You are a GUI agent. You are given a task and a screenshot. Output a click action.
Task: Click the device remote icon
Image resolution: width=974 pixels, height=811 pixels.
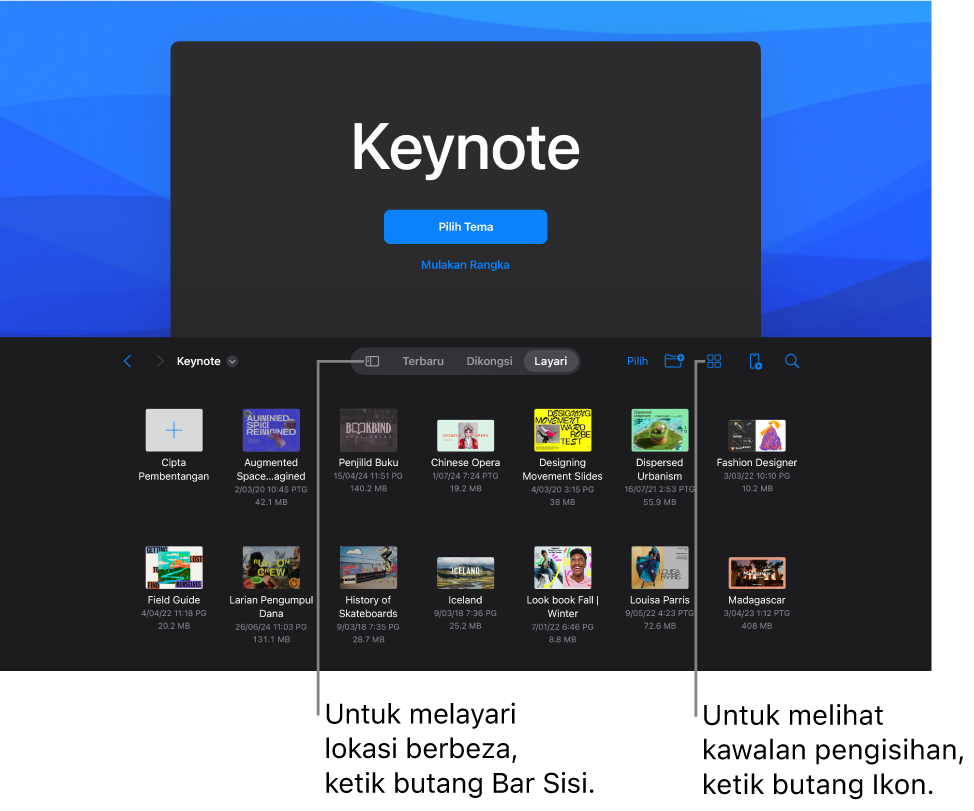tap(755, 361)
